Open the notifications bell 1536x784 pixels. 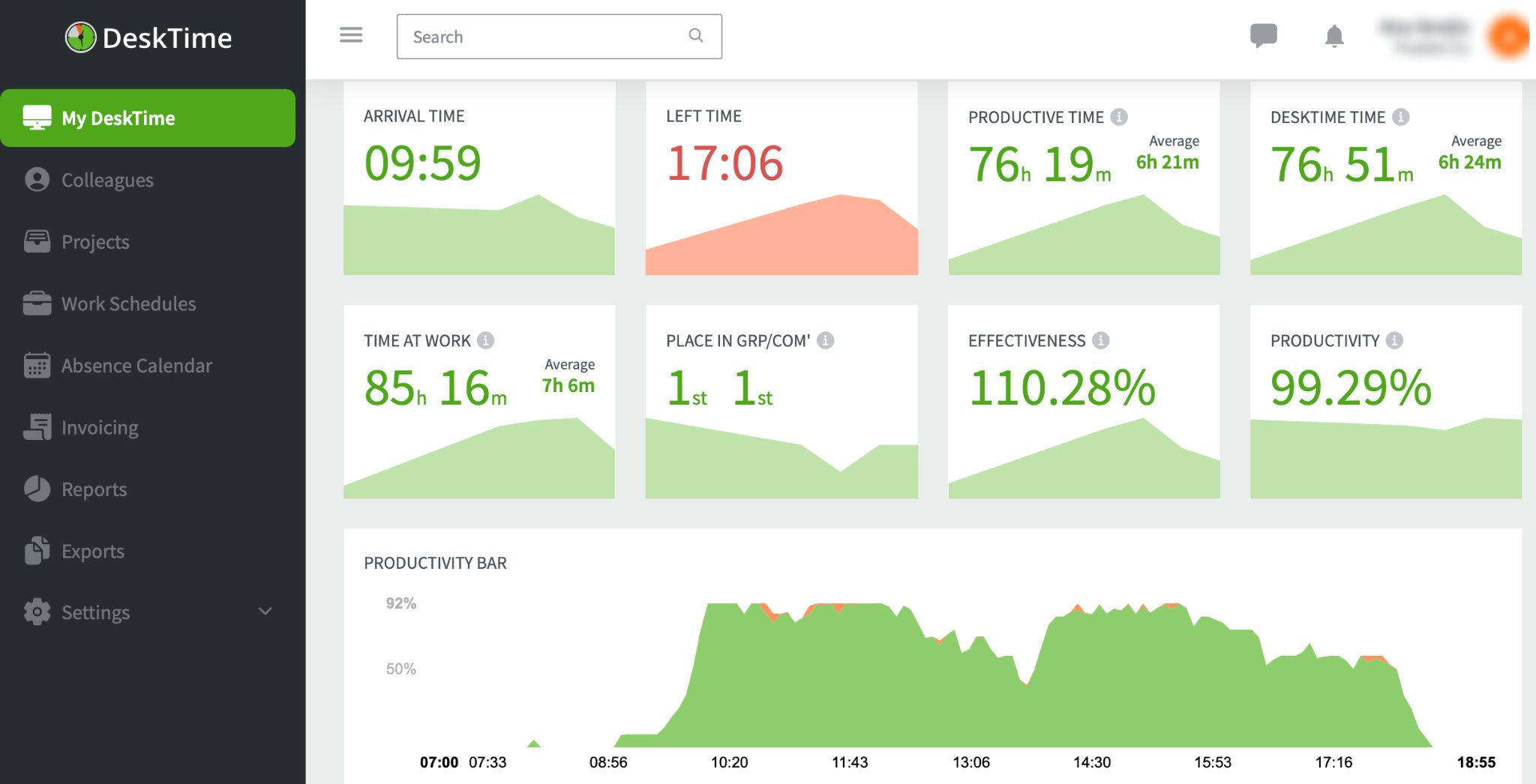1334,36
